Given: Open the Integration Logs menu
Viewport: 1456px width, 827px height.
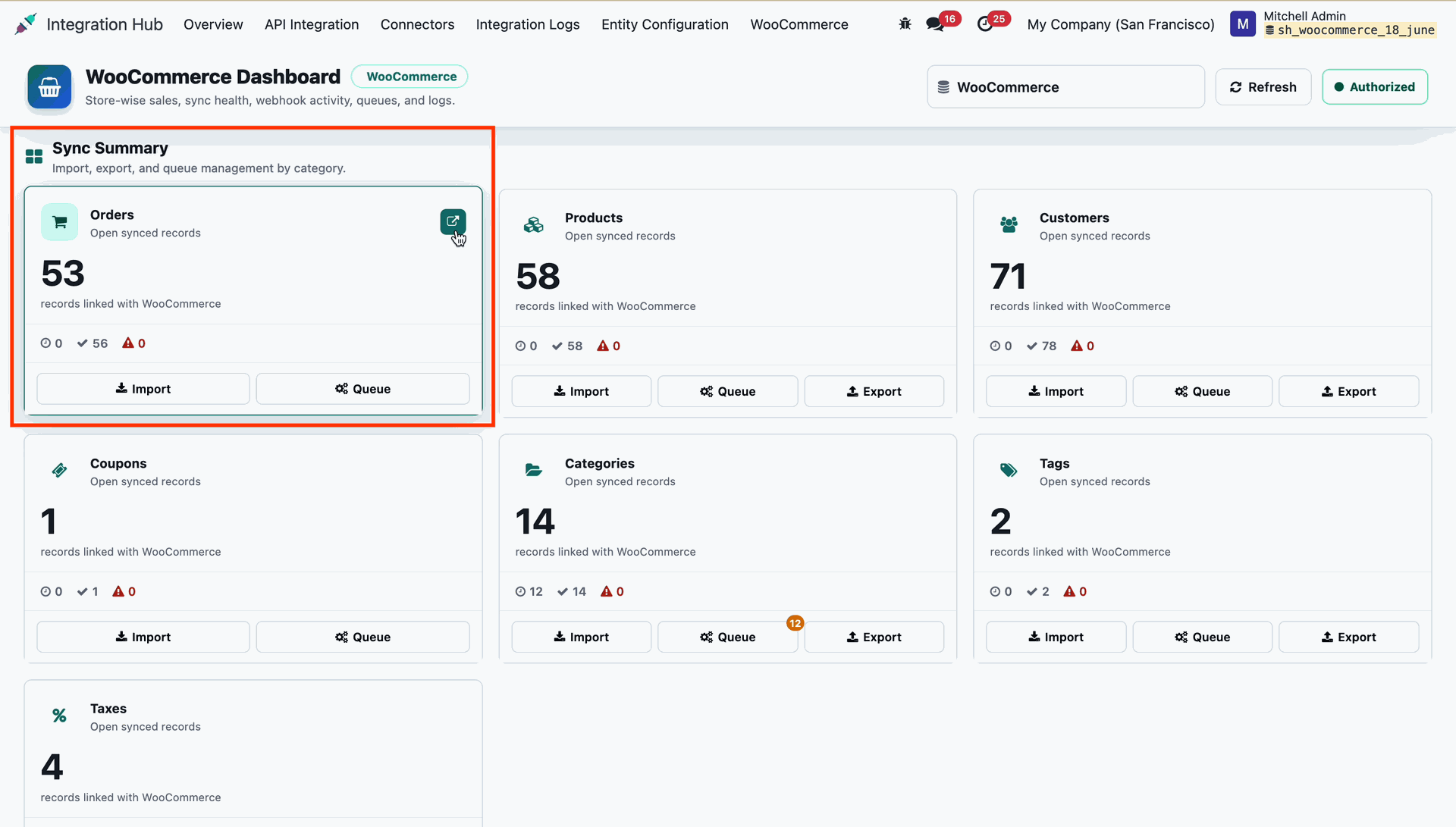Looking at the screenshot, I should tap(528, 24).
